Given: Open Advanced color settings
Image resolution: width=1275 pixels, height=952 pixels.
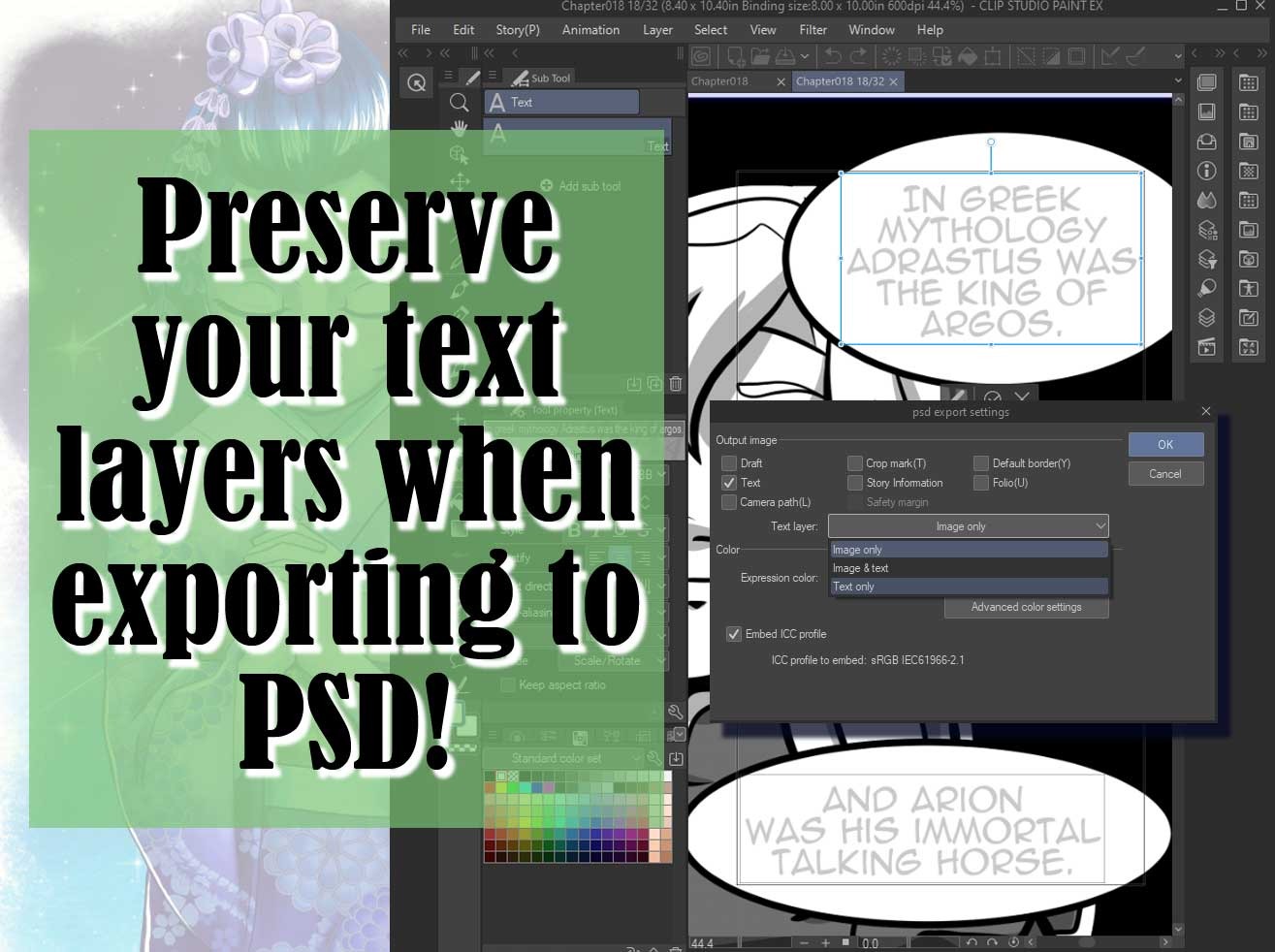Looking at the screenshot, I should point(1026,607).
